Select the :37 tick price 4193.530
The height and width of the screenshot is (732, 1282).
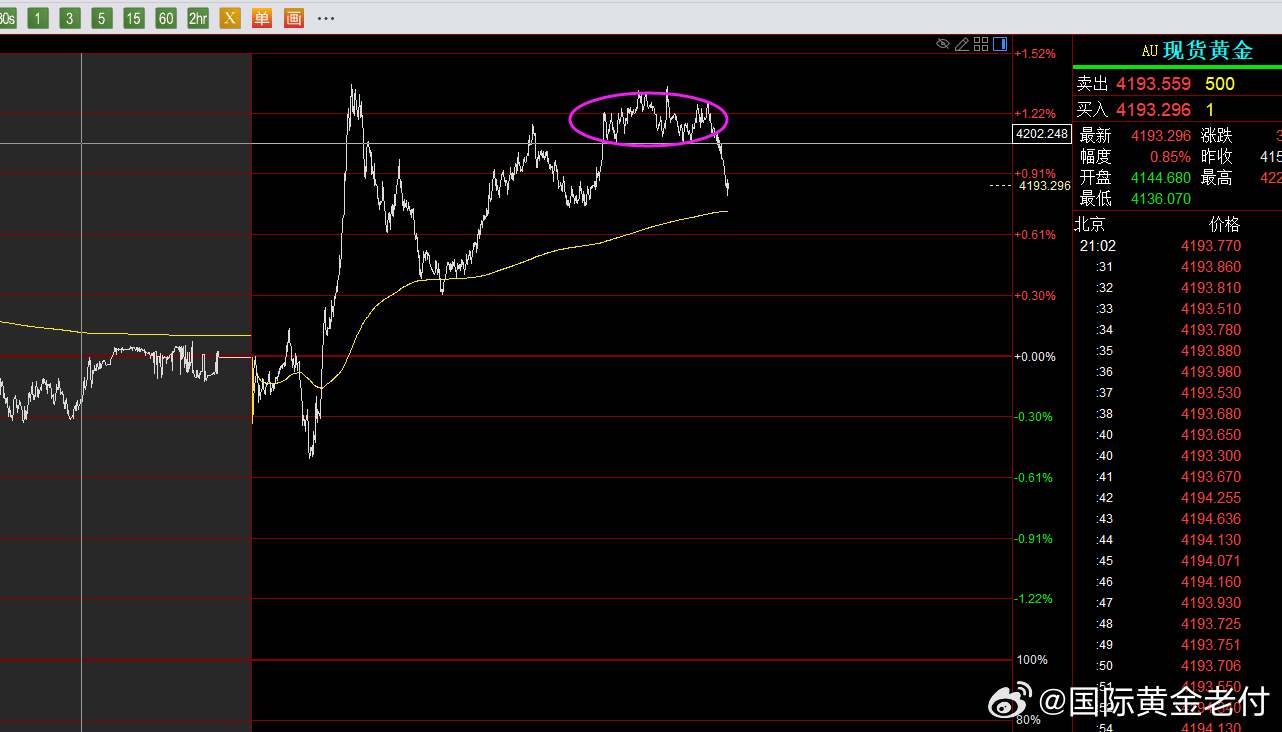click(1211, 393)
